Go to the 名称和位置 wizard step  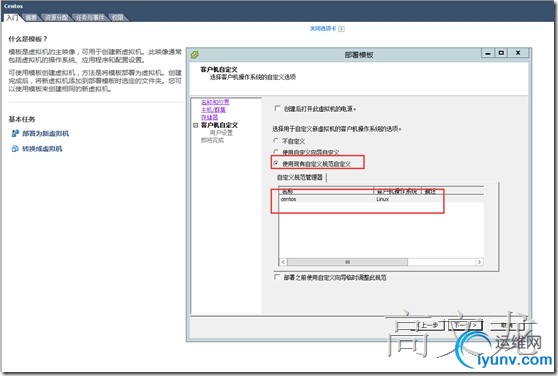click(x=215, y=102)
